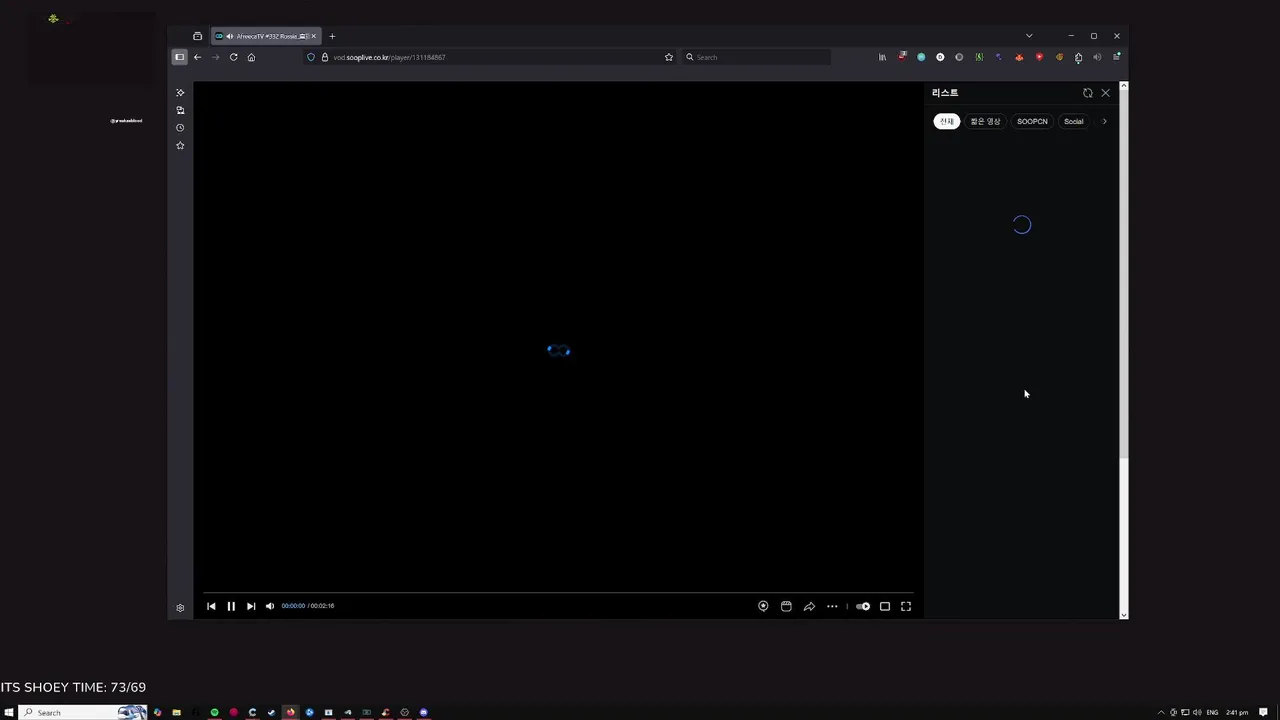Viewport: 1280px width, 720px height.
Task: Switch to theater mode rectangle icon
Action: point(885,606)
